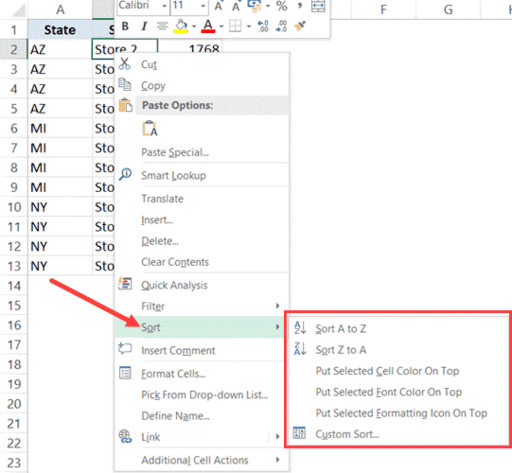Viewport: 512px width, 473px height.
Task: Select cell A6 containing MI
Action: (x=60, y=128)
